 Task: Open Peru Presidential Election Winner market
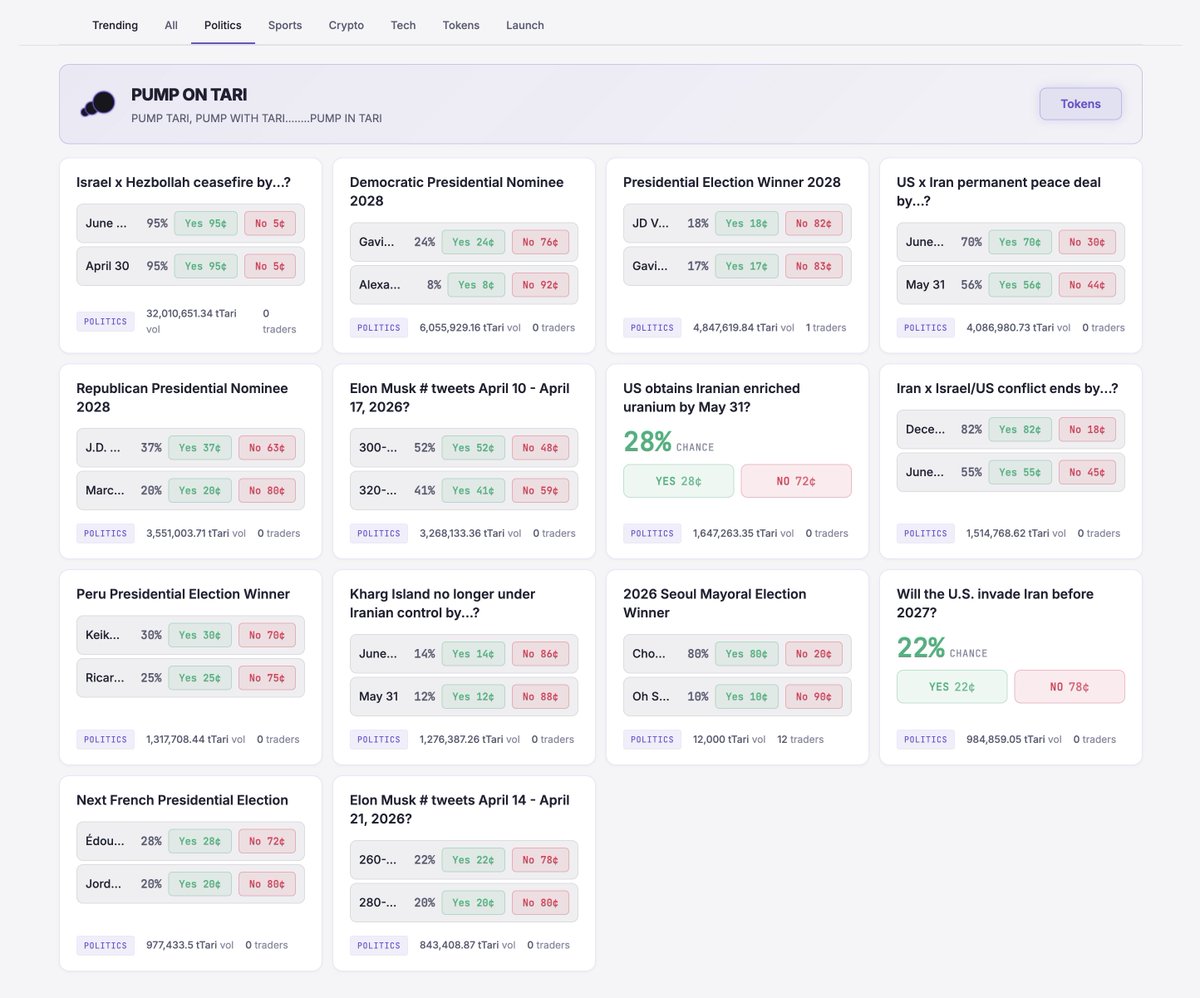183,595
